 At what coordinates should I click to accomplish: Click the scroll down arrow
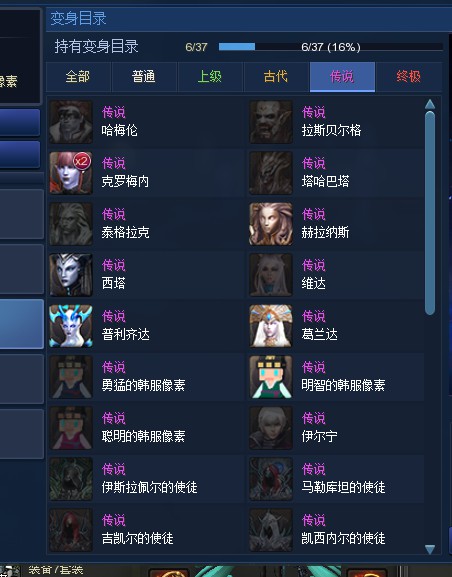click(x=430, y=549)
